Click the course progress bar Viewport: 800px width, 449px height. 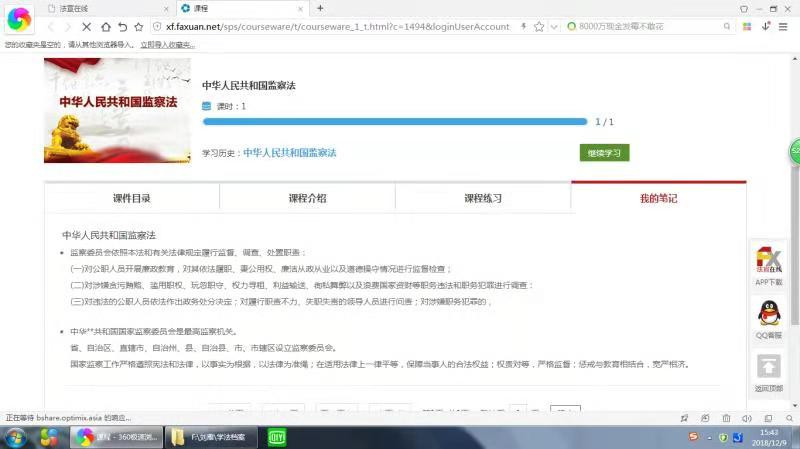pyautogui.click(x=394, y=122)
